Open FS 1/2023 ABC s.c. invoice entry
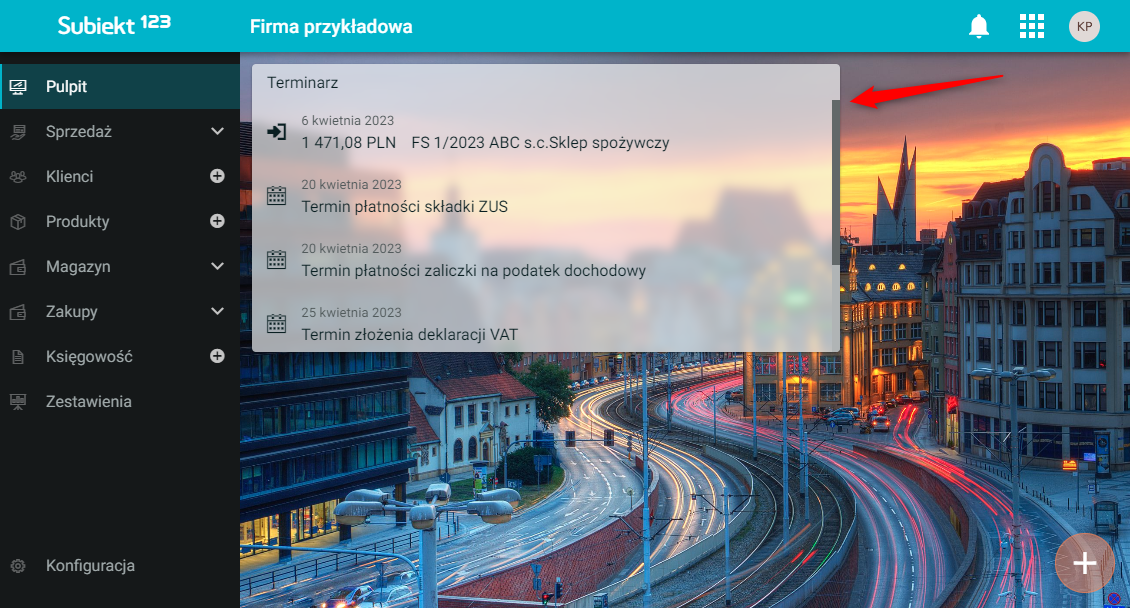1130x608 pixels. pos(542,133)
